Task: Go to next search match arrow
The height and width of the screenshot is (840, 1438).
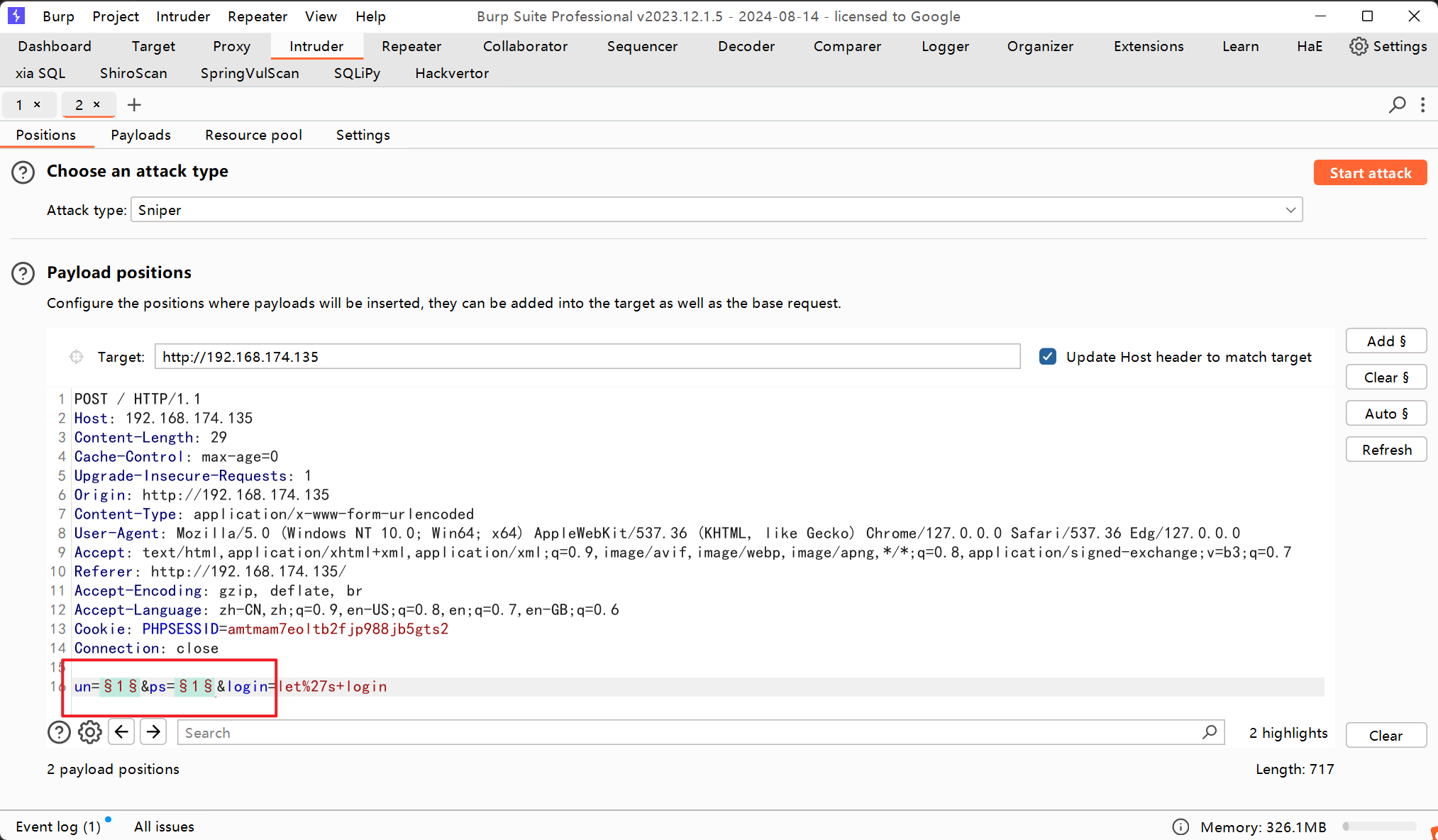Action: pos(153,732)
